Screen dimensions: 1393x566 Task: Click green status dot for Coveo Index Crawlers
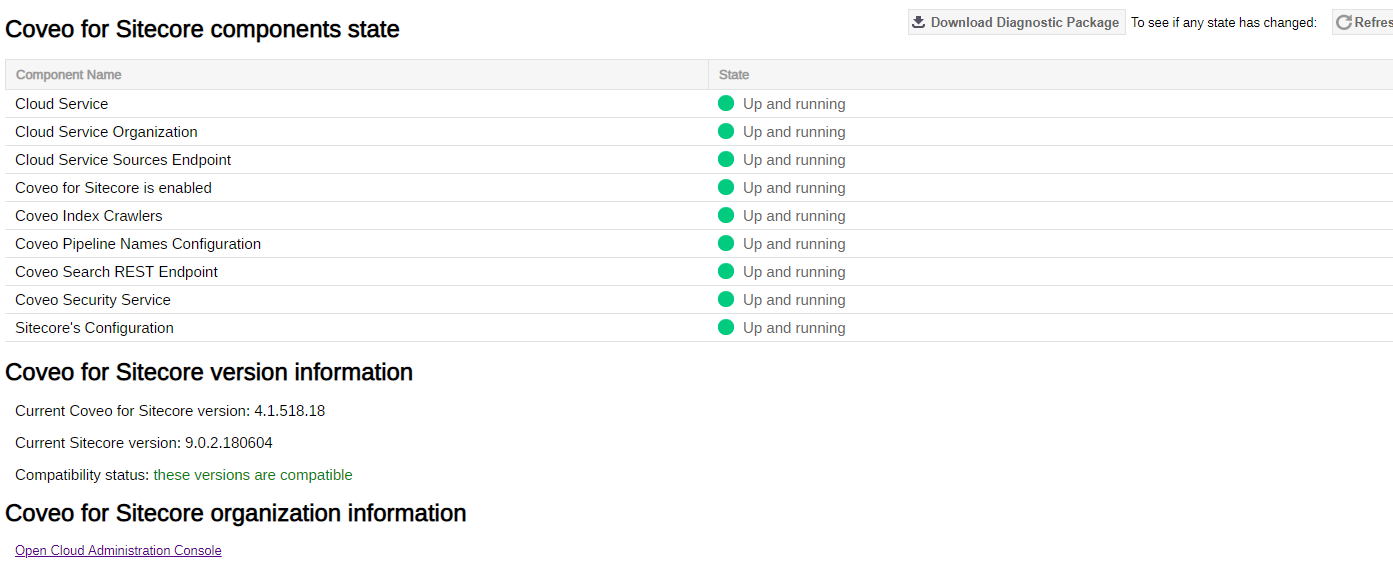pos(726,215)
